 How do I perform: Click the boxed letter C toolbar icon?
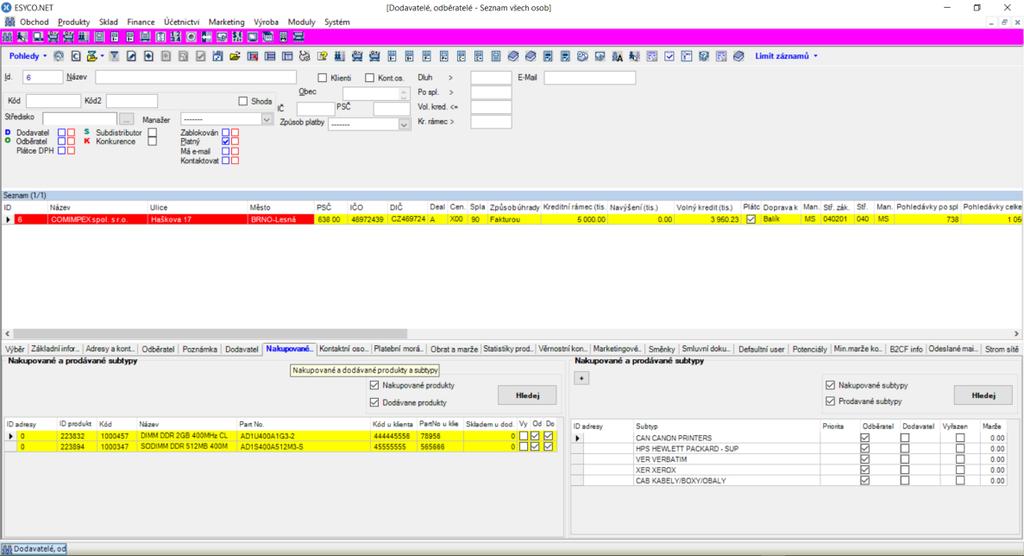pos(76,56)
